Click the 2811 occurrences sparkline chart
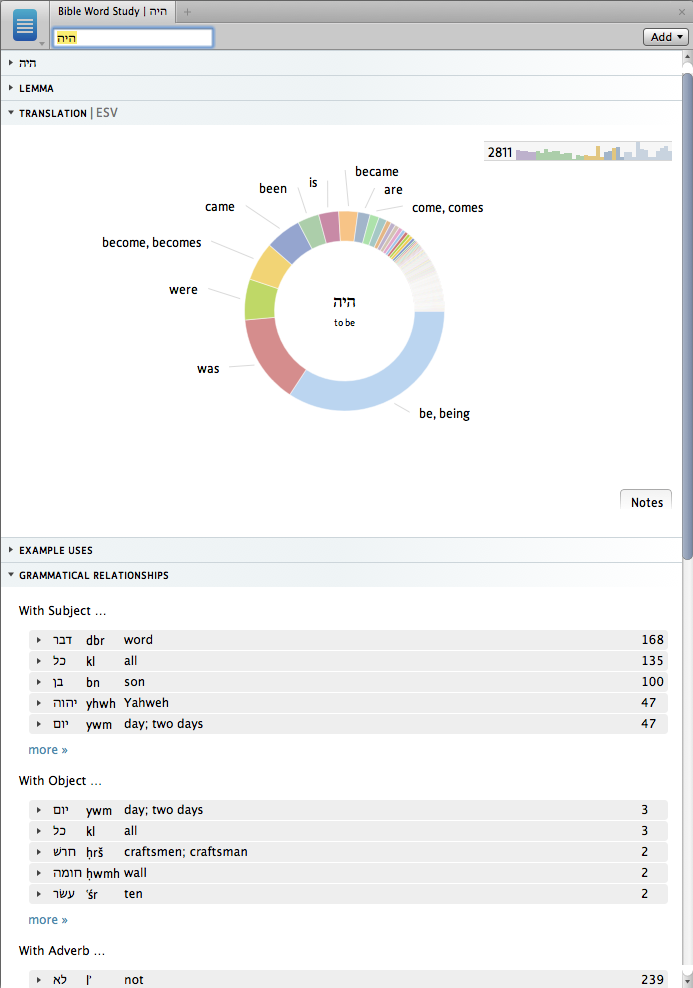The image size is (693, 988). coord(578,151)
